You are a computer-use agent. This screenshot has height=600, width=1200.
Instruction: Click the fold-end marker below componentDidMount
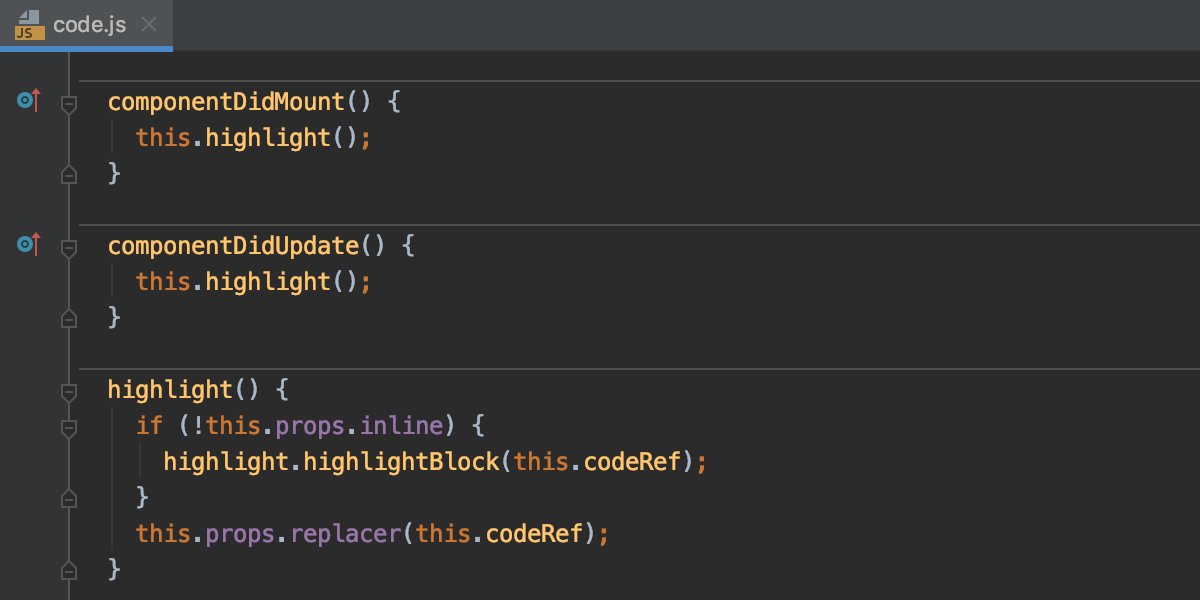tap(68, 174)
